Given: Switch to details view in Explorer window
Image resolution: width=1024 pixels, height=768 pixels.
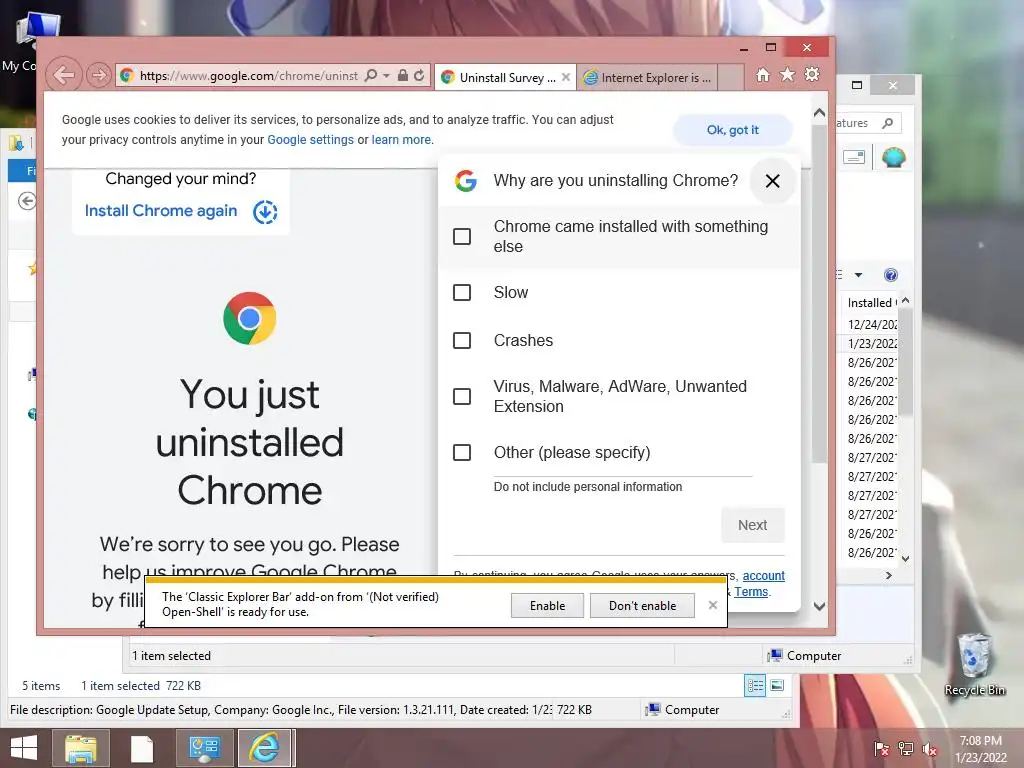Looking at the screenshot, I should (755, 685).
